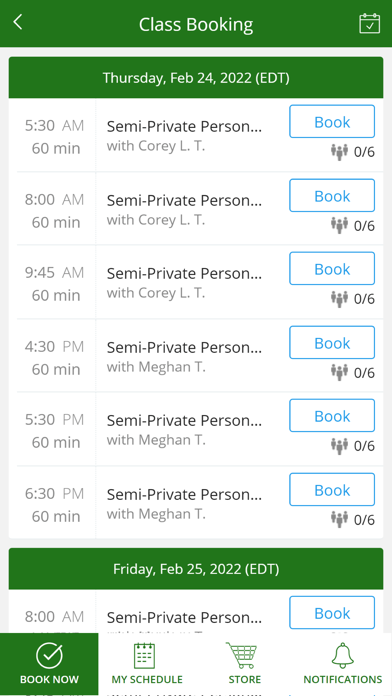
Task: Select the Friday, Feb 25, 2022 date header
Action: [196, 569]
